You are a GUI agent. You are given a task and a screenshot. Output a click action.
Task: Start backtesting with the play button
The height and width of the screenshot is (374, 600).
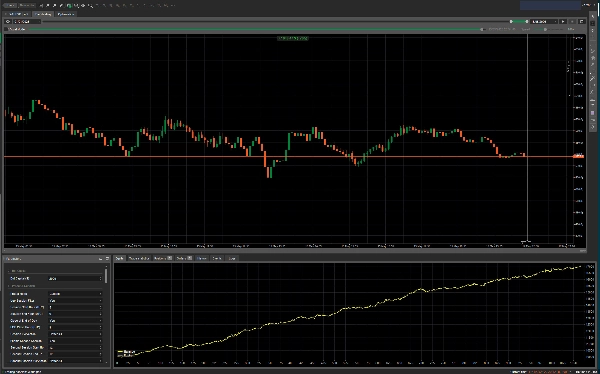[x=563, y=22]
